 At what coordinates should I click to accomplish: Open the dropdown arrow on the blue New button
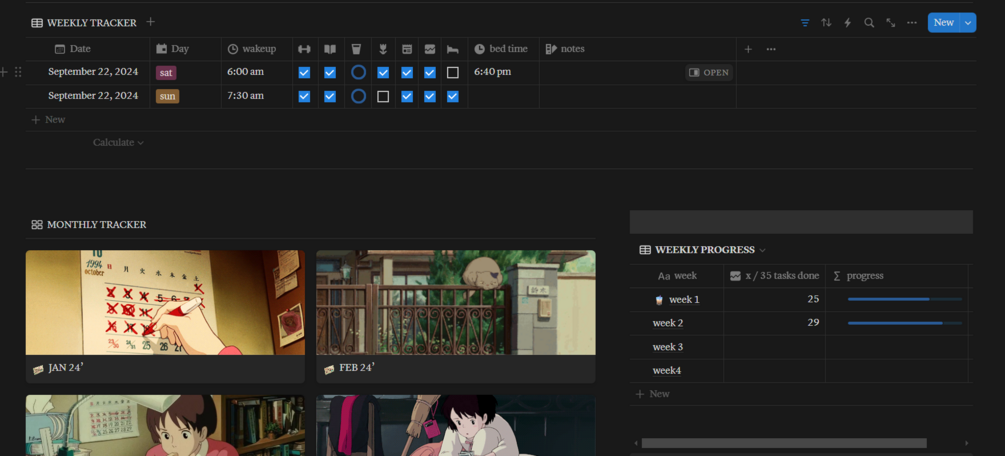tap(968, 22)
